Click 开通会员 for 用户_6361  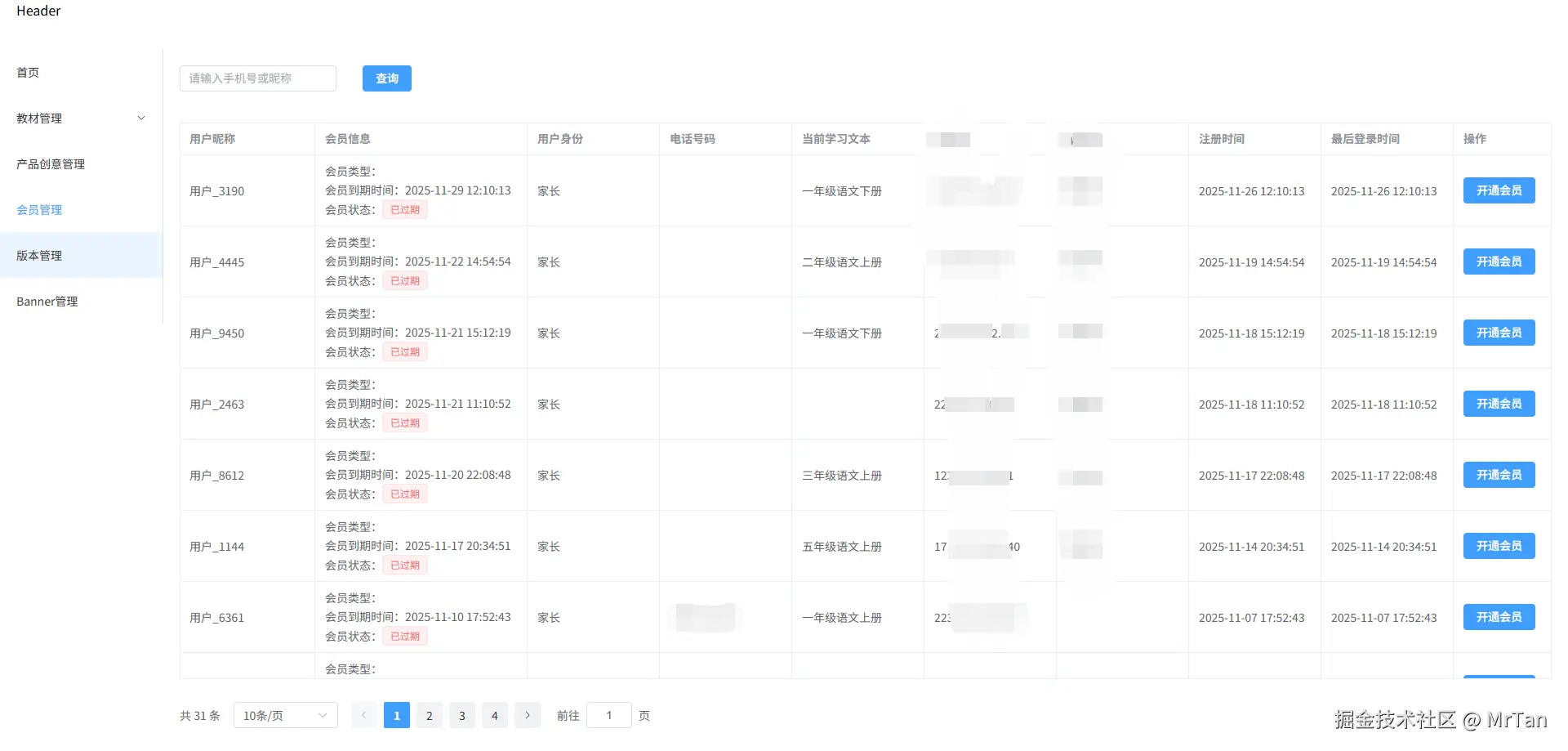pyautogui.click(x=1498, y=617)
